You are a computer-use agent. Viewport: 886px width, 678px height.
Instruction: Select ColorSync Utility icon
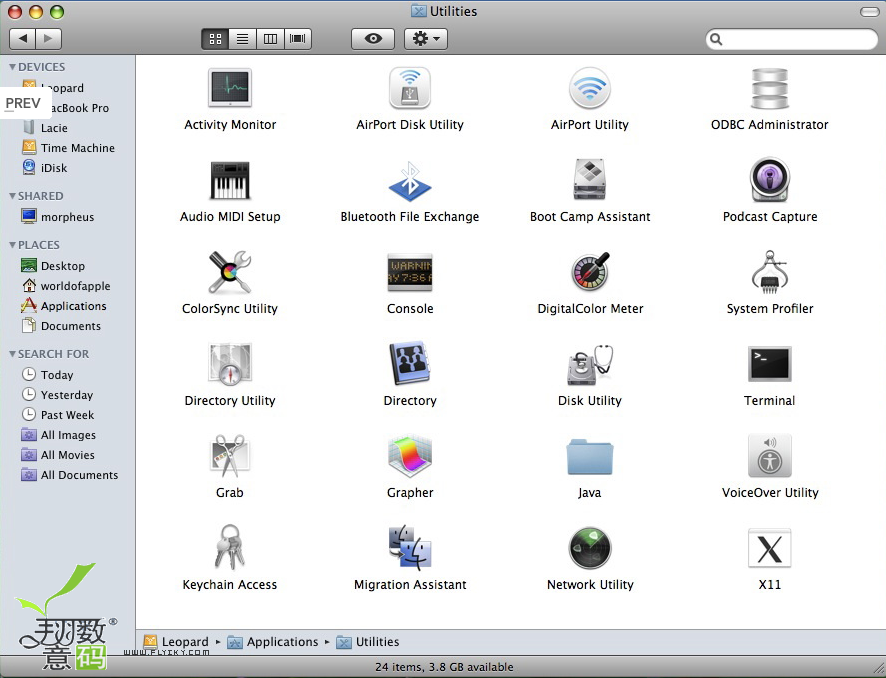pos(230,272)
